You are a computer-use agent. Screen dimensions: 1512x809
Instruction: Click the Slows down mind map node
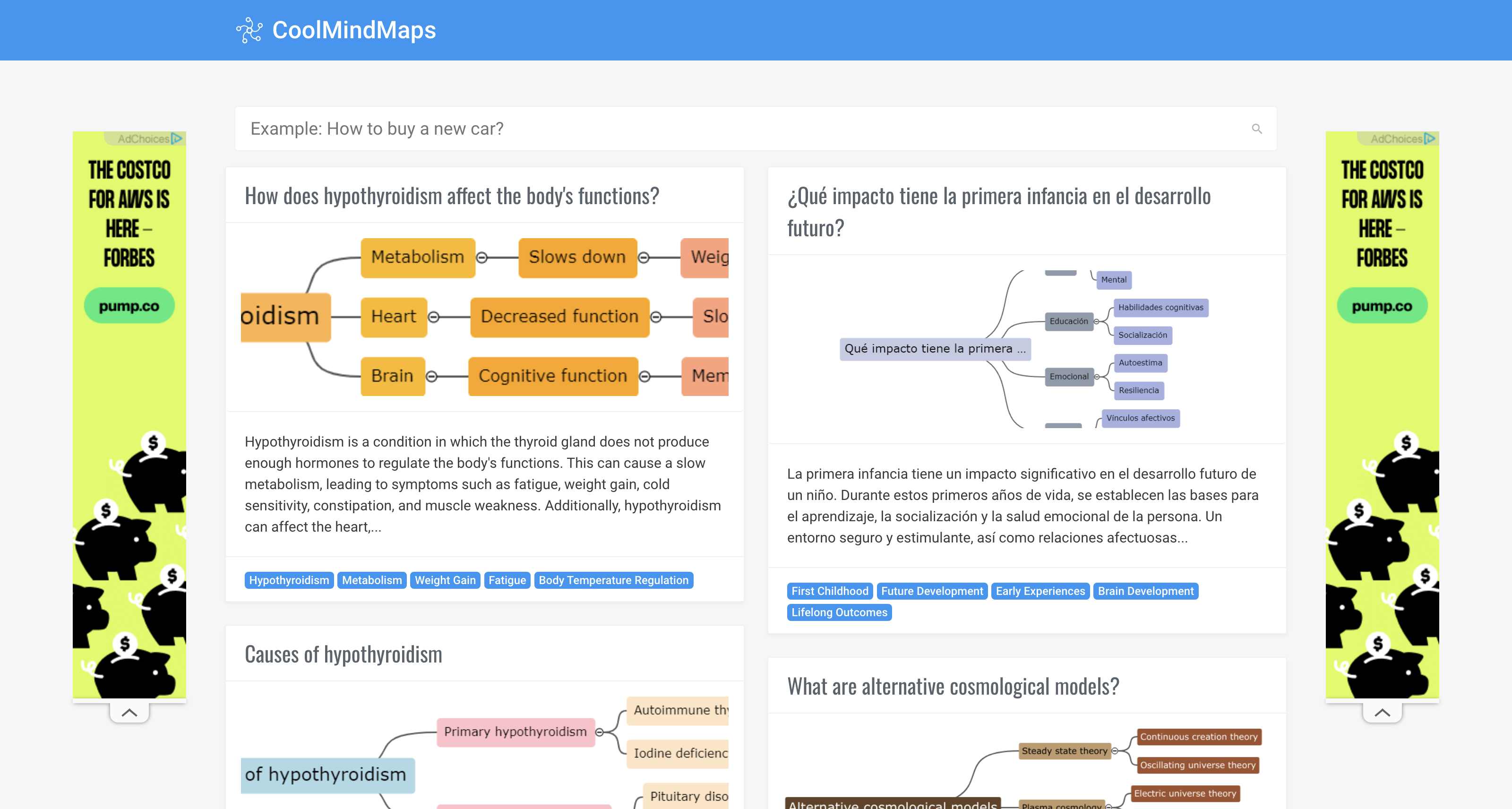click(x=577, y=257)
